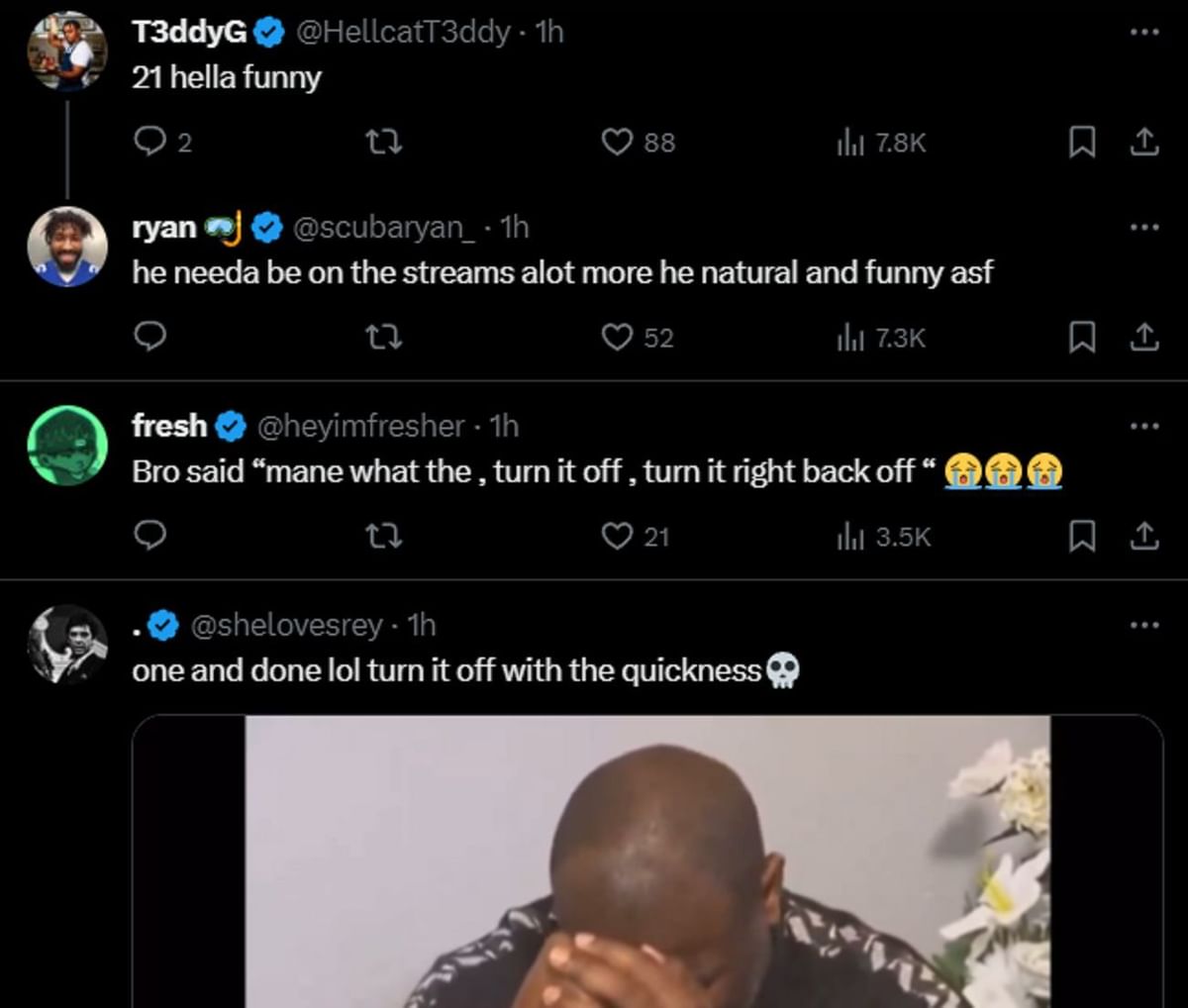1188x1008 pixels.
Task: Open the more options menu on shelovesrey's tweet
Action: (x=1145, y=625)
